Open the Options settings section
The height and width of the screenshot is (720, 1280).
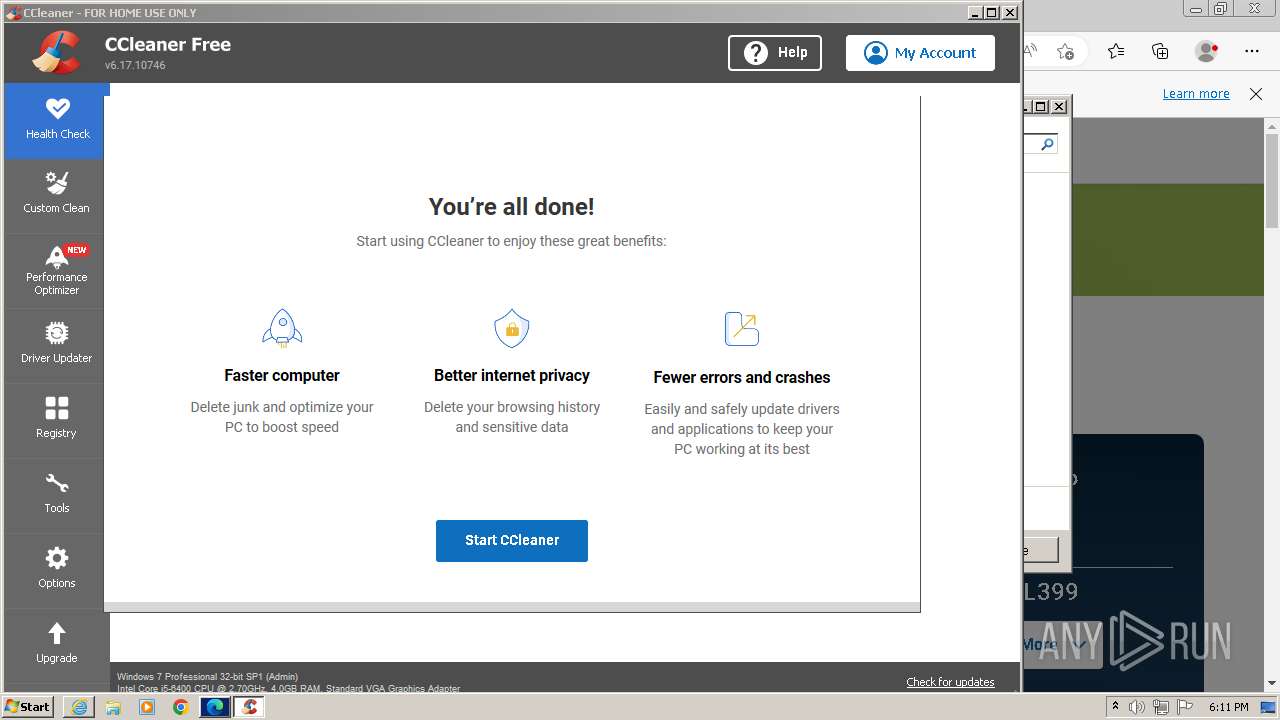click(x=57, y=571)
